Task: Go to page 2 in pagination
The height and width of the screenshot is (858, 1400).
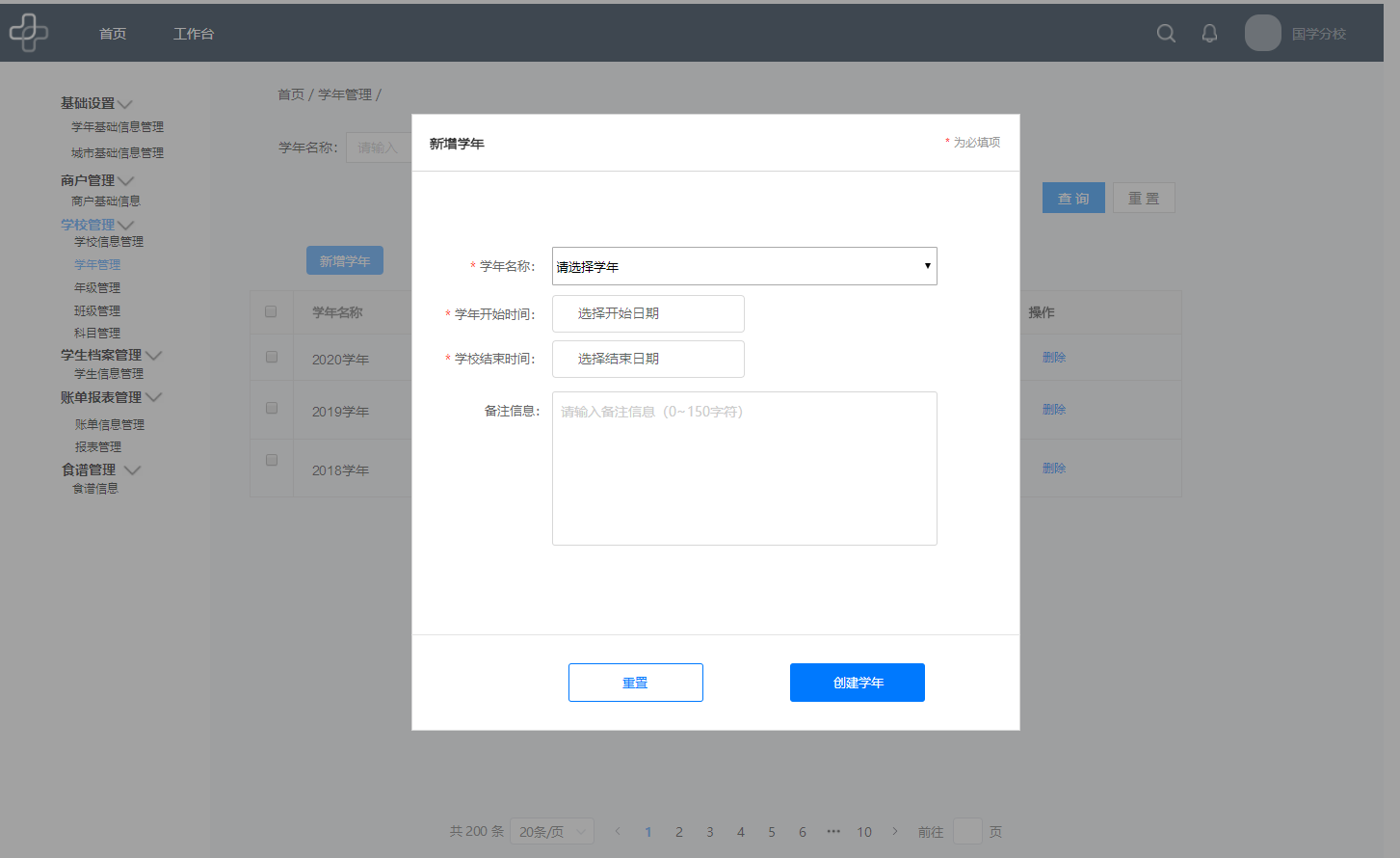Action: [679, 831]
